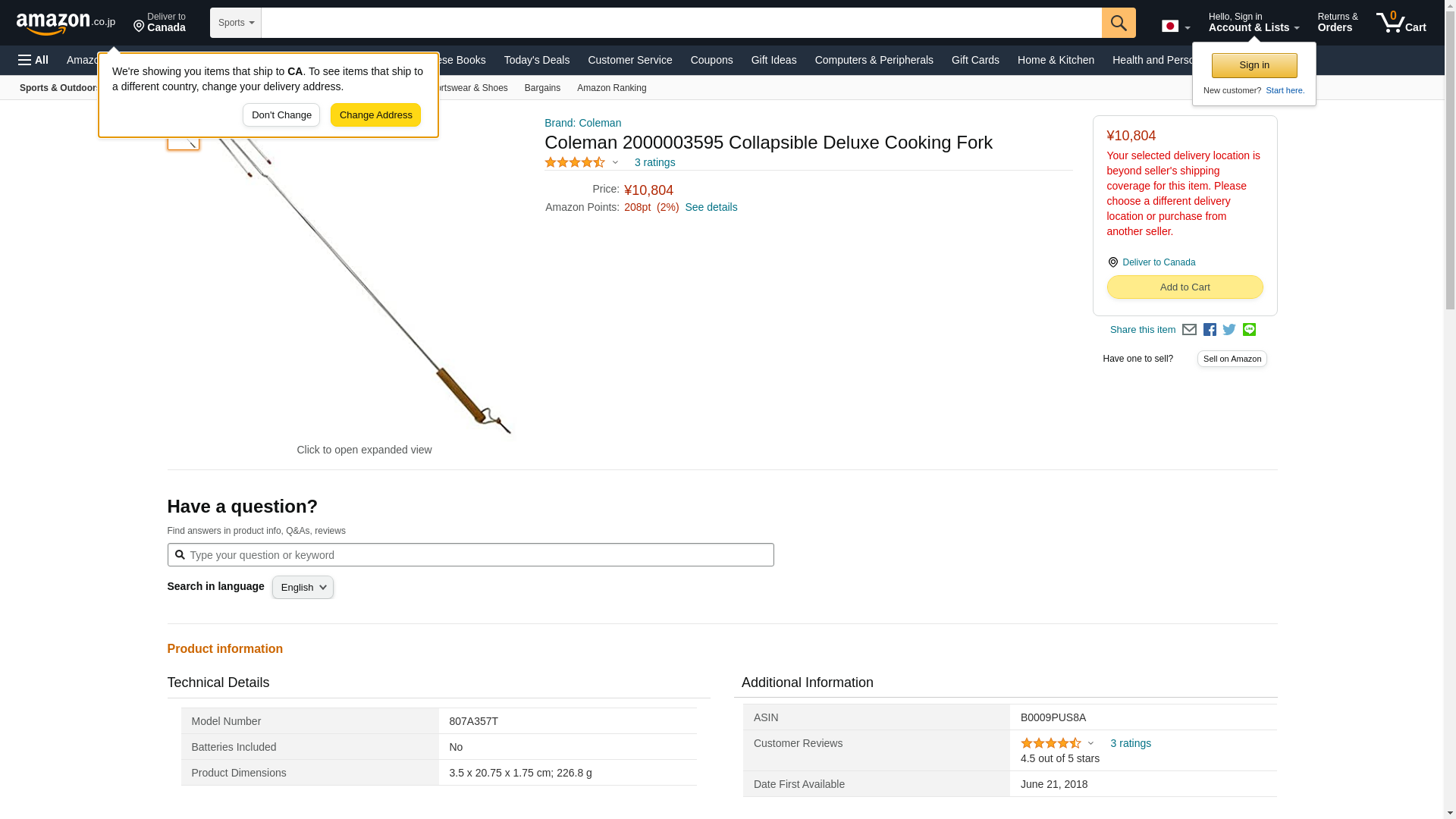This screenshot has width=1456, height=819.
Task: Open the Brand: Coleman link
Action: pyautogui.click(x=582, y=123)
